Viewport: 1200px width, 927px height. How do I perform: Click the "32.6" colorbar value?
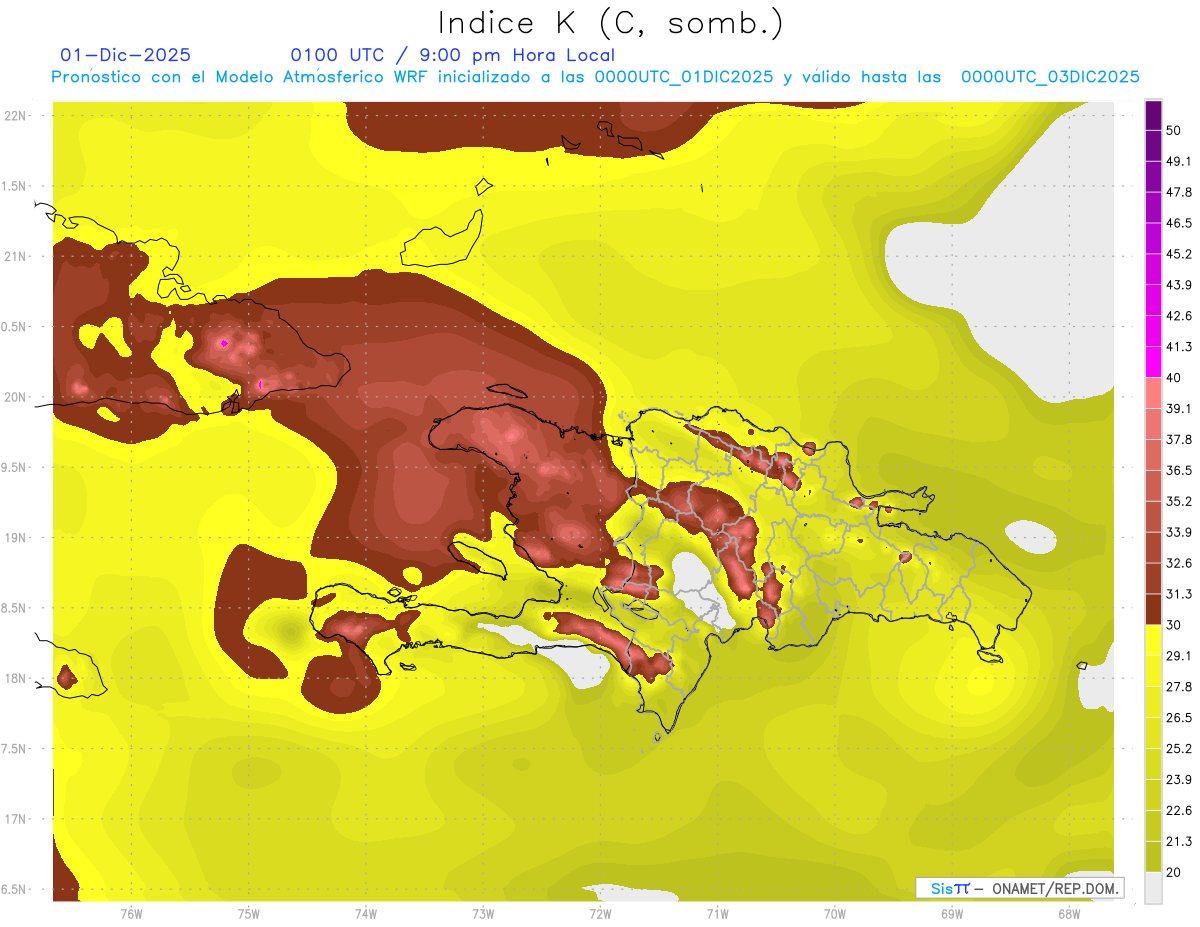click(x=1179, y=563)
